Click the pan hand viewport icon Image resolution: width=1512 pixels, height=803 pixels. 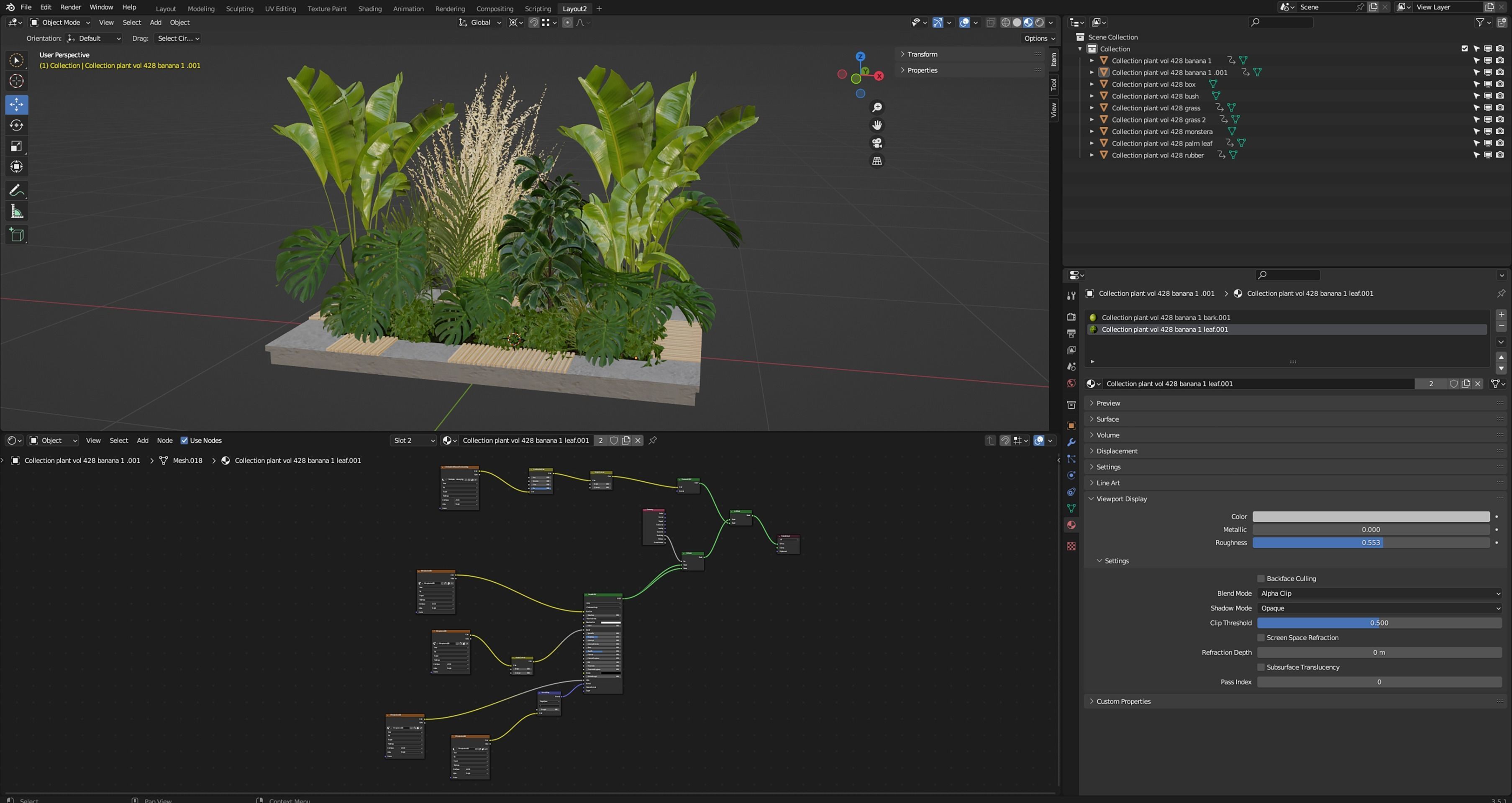tap(877, 125)
